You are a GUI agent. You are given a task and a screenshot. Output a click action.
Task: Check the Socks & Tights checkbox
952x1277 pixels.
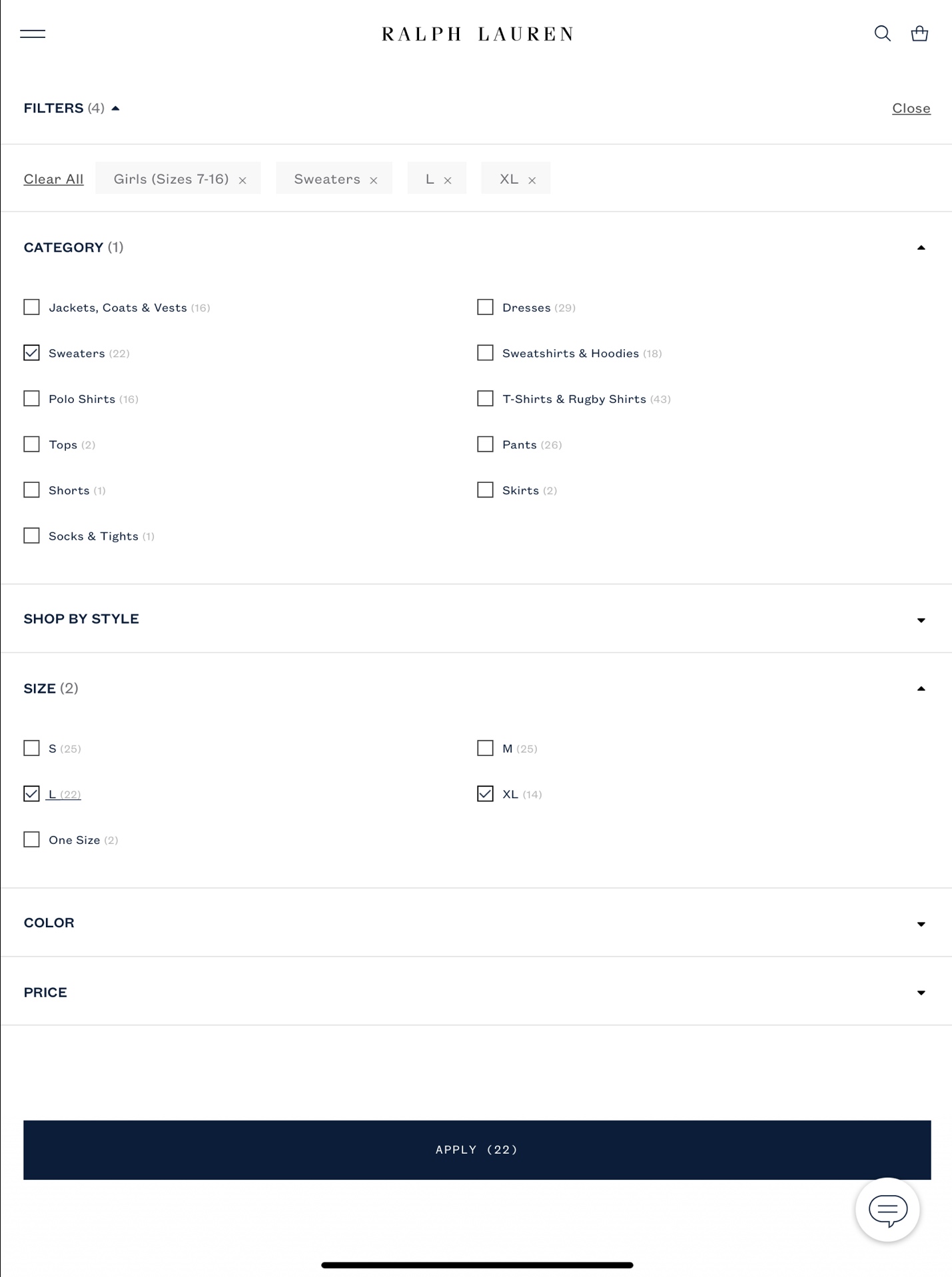(31, 536)
